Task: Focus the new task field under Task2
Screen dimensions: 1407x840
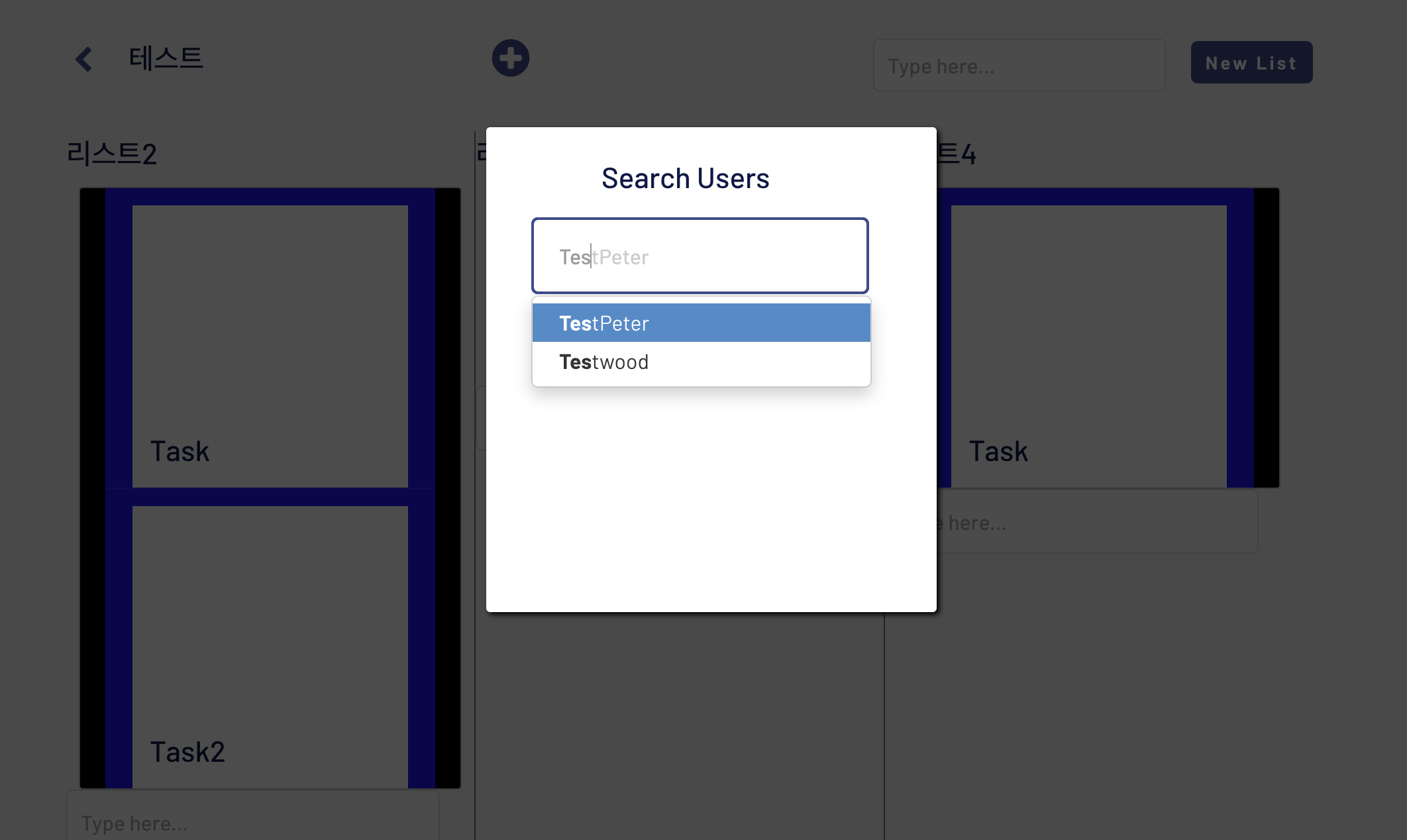Action: (252, 822)
